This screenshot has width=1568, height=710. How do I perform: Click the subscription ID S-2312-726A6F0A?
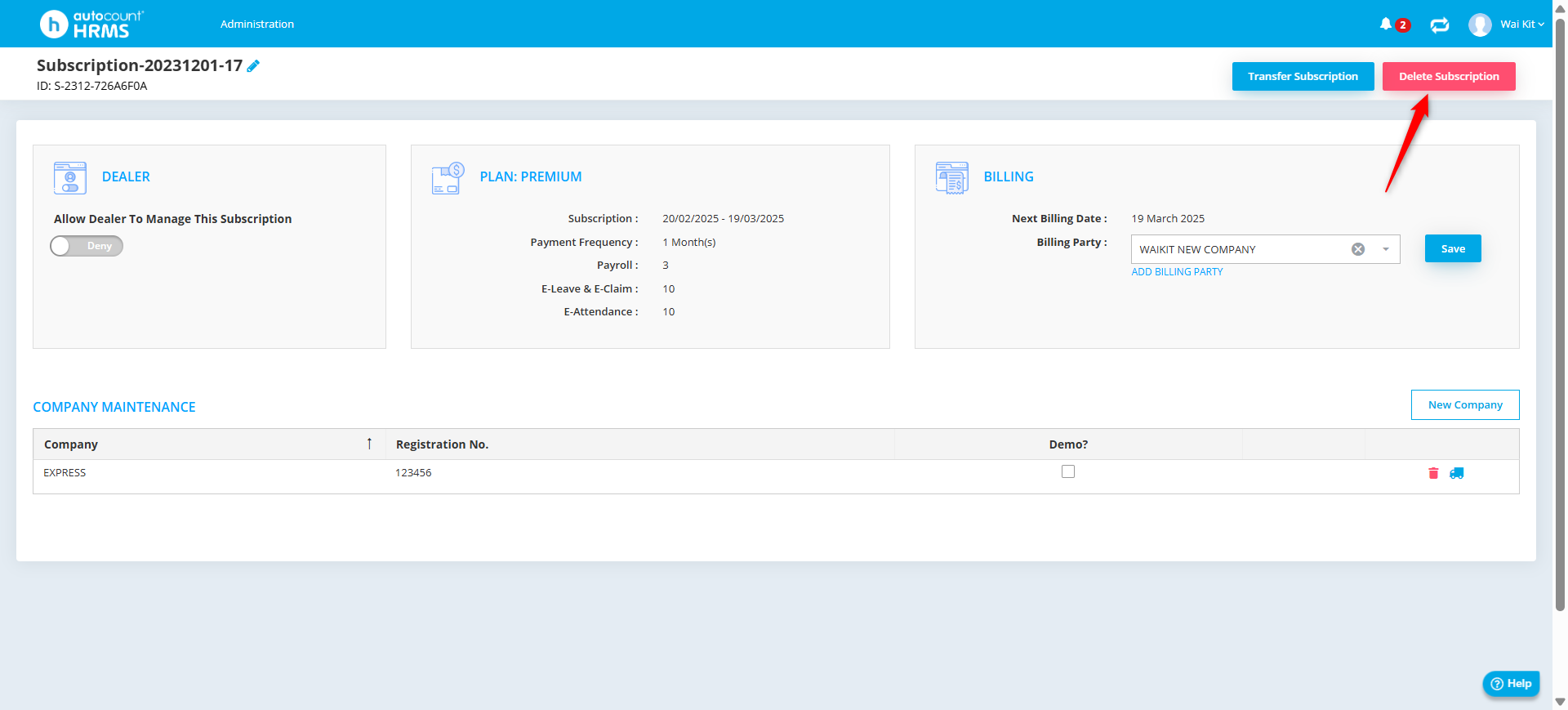(92, 86)
